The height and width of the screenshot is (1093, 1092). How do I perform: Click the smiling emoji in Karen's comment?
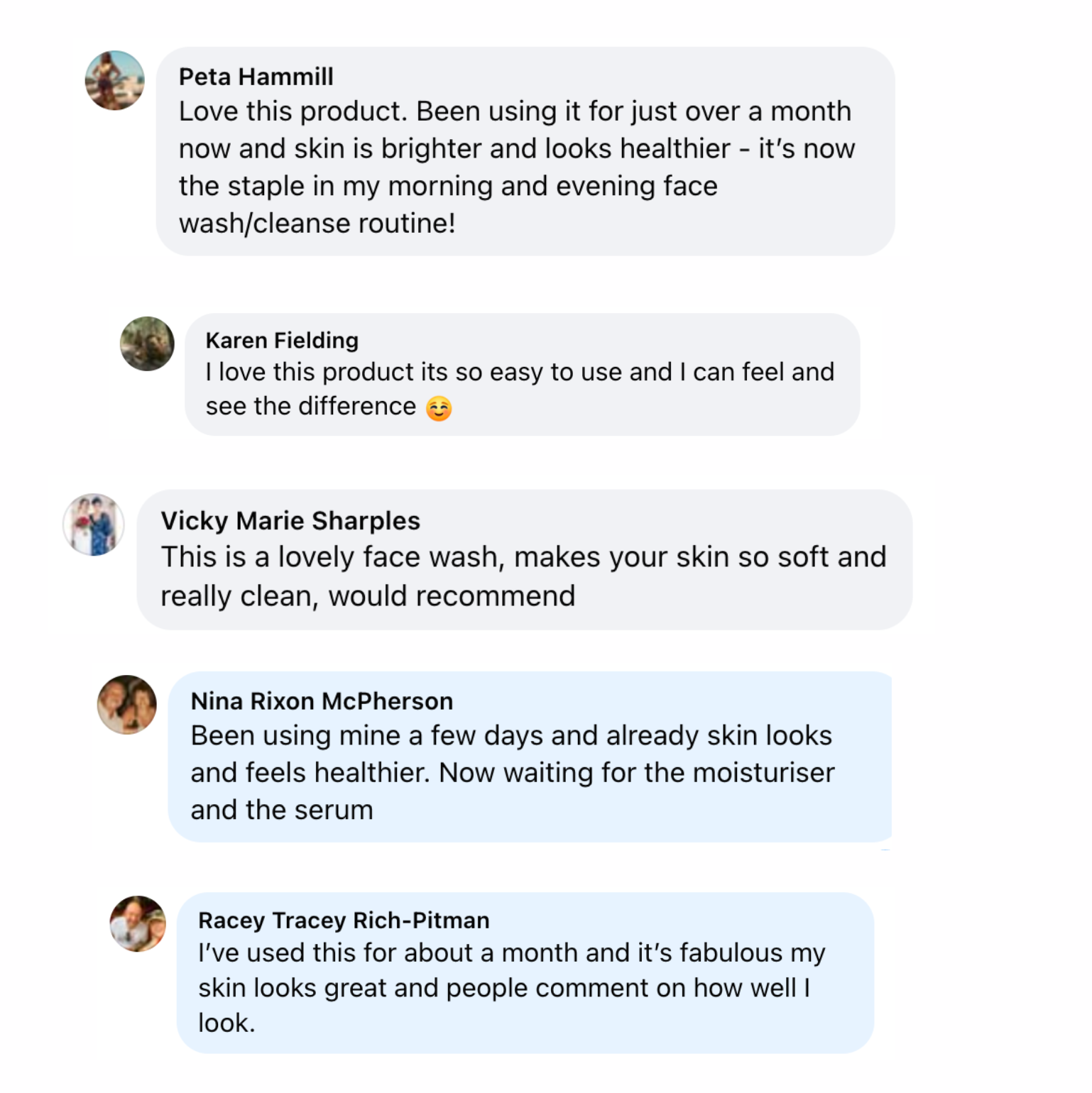439,408
